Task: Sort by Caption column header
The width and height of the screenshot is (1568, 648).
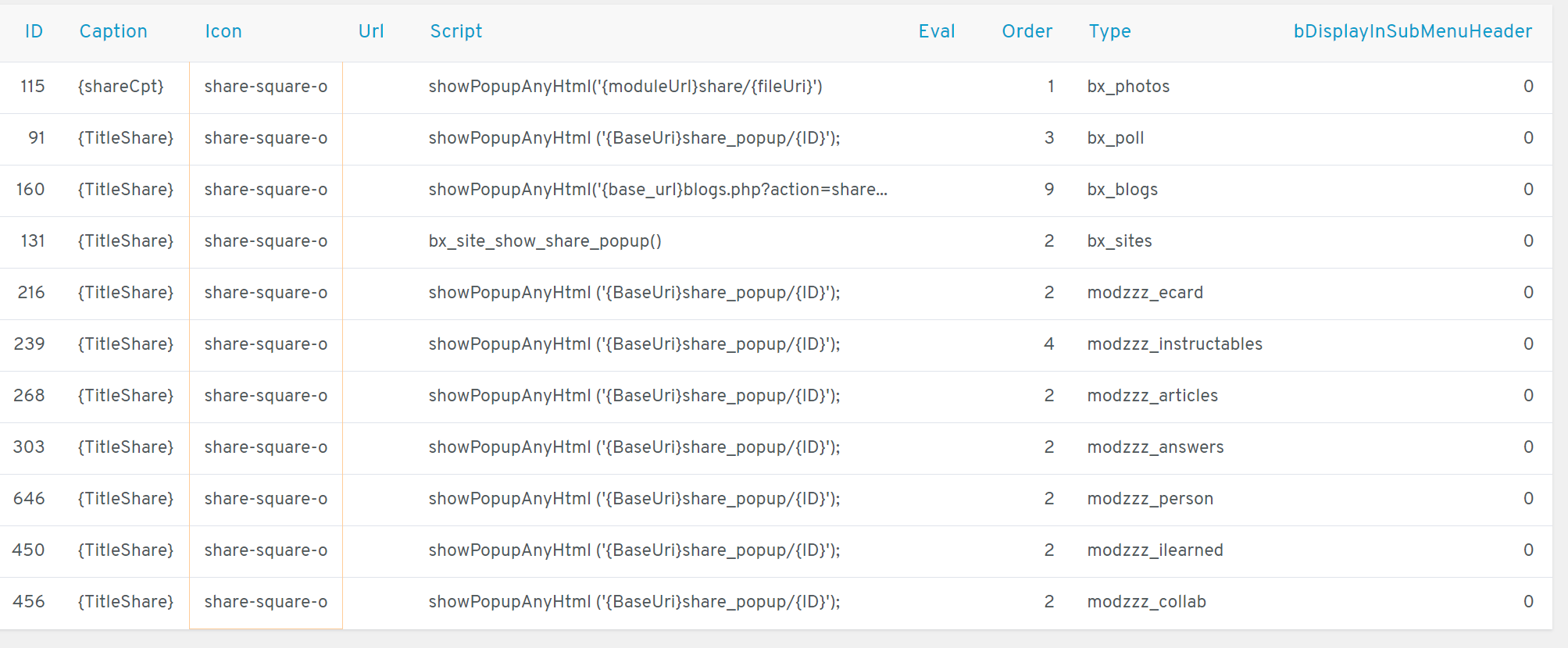Action: (x=113, y=31)
